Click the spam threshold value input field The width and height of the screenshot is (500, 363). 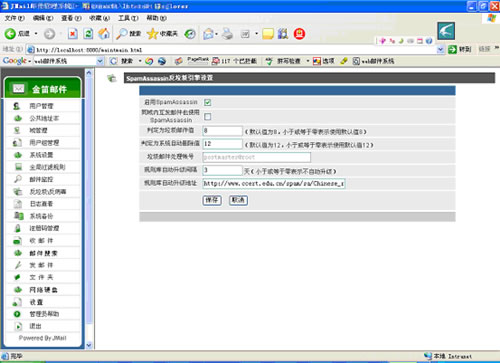[x=222, y=130]
